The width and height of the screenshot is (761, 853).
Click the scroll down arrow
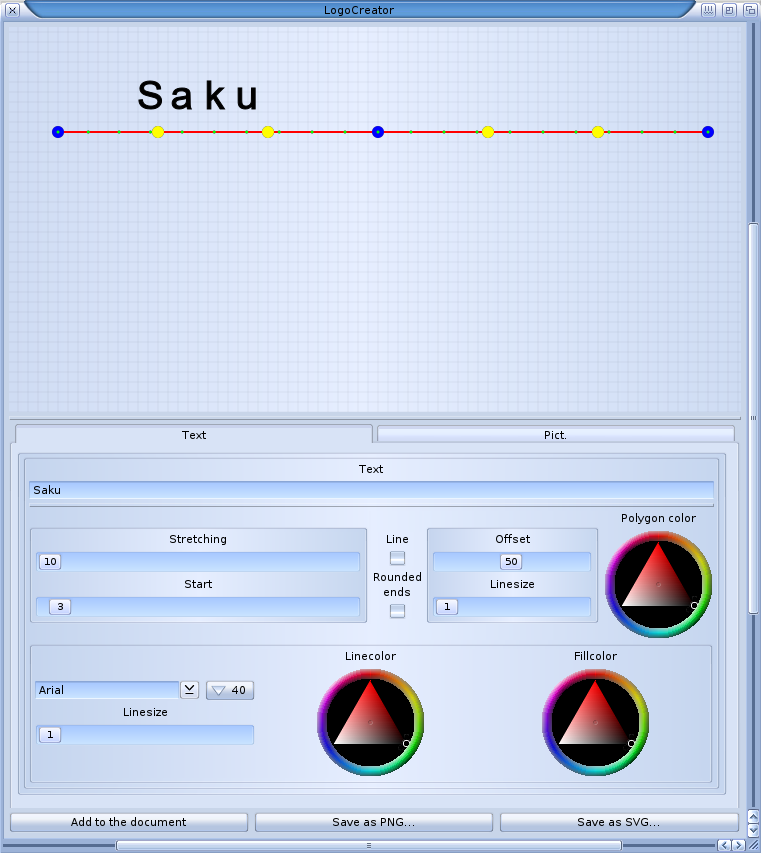tap(753, 831)
